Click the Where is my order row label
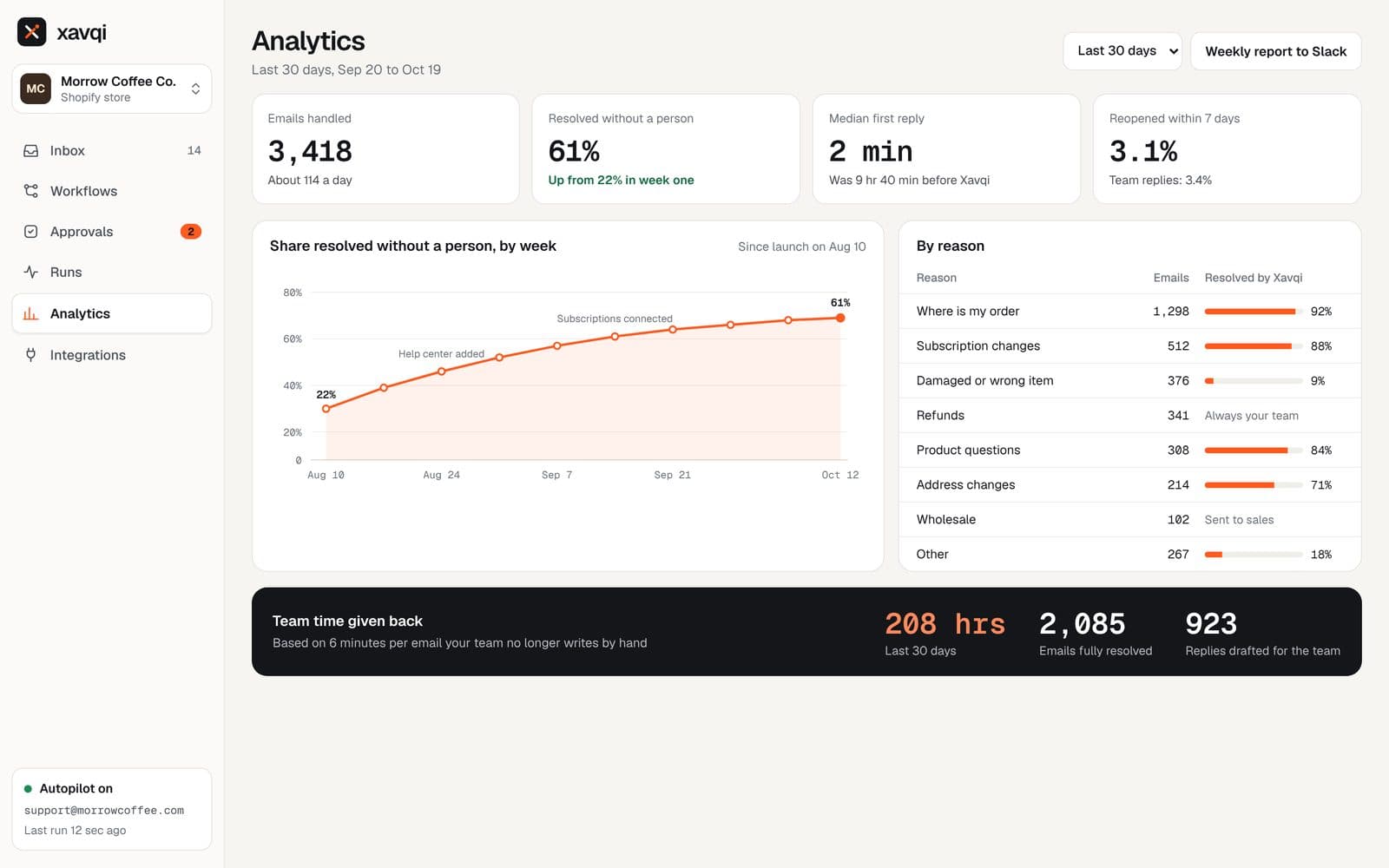The image size is (1389, 868). coord(968,312)
